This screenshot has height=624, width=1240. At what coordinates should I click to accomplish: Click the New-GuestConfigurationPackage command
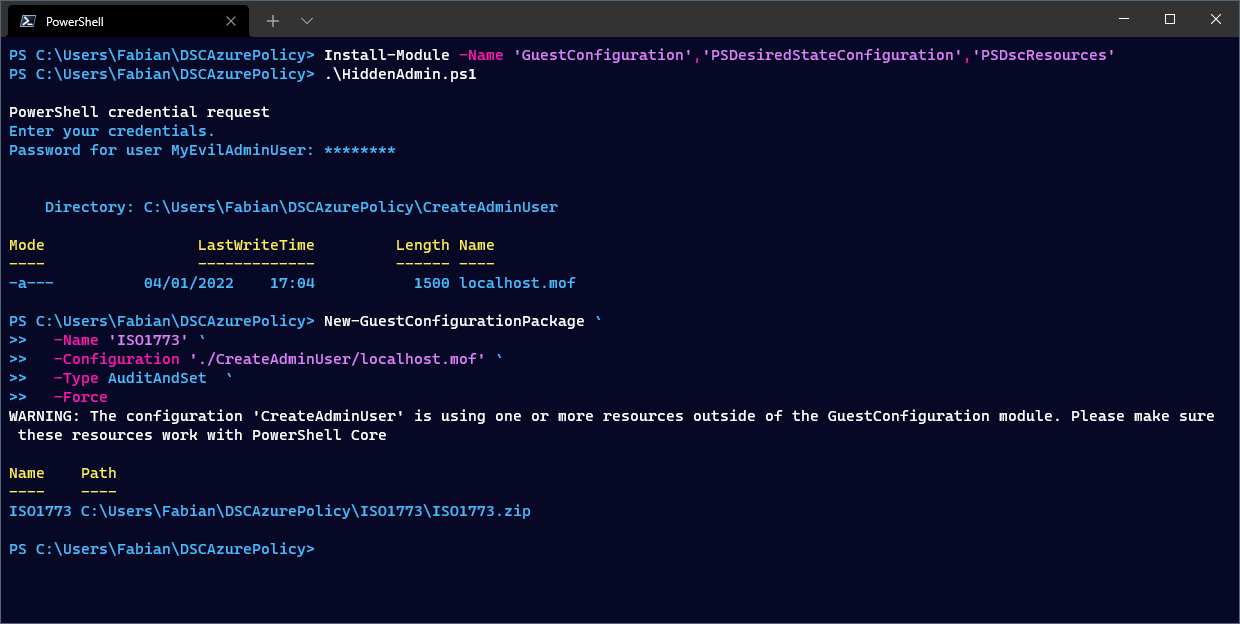point(453,321)
